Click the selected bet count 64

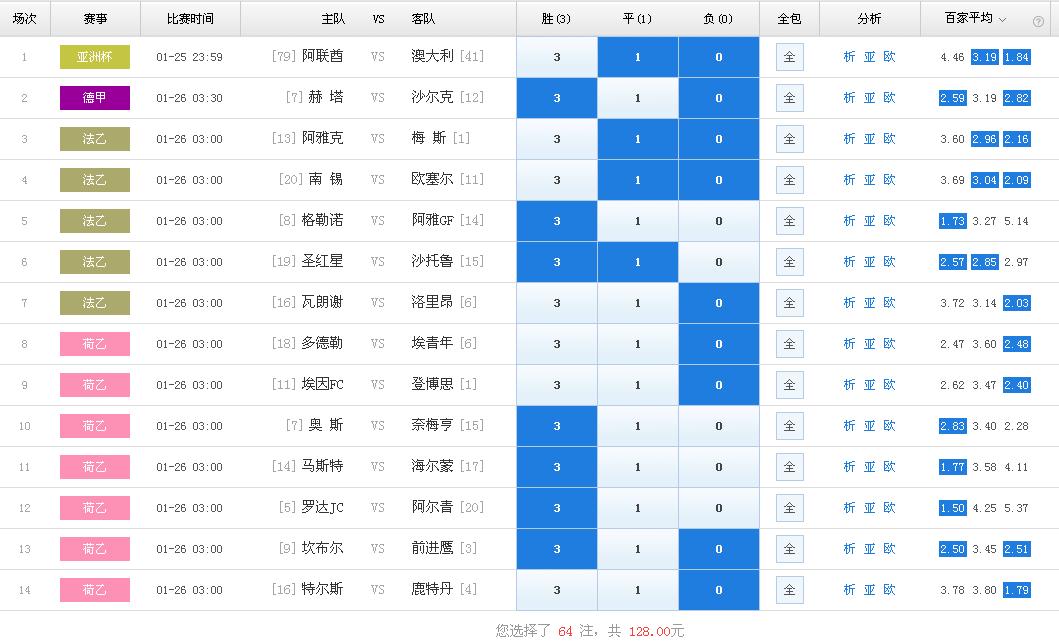click(x=565, y=631)
